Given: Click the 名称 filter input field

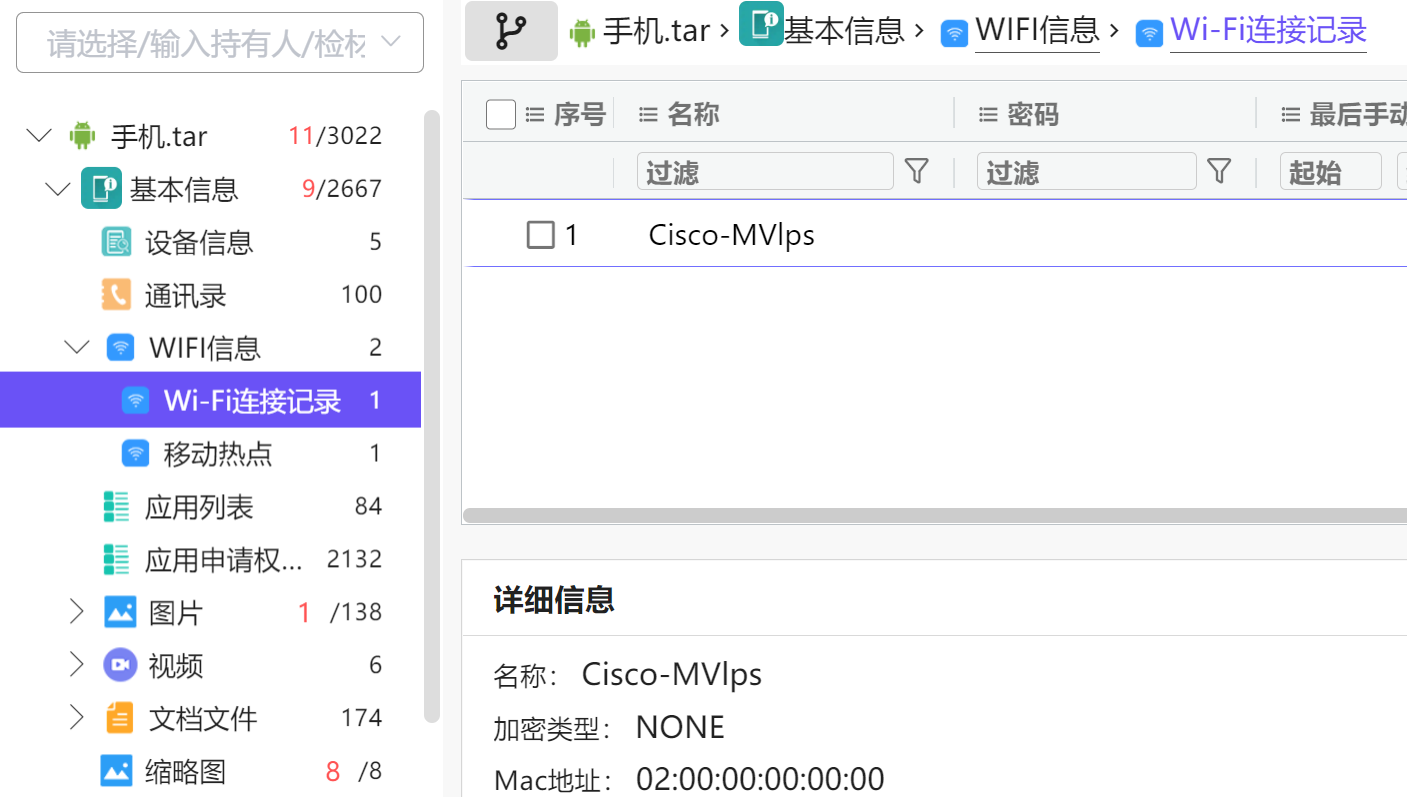Looking at the screenshot, I should 764,172.
